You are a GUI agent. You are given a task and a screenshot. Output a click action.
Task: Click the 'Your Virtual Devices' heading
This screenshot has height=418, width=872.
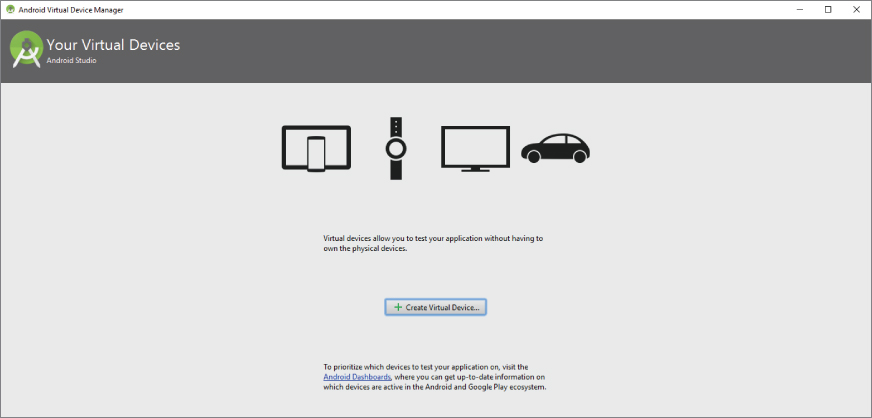point(113,45)
